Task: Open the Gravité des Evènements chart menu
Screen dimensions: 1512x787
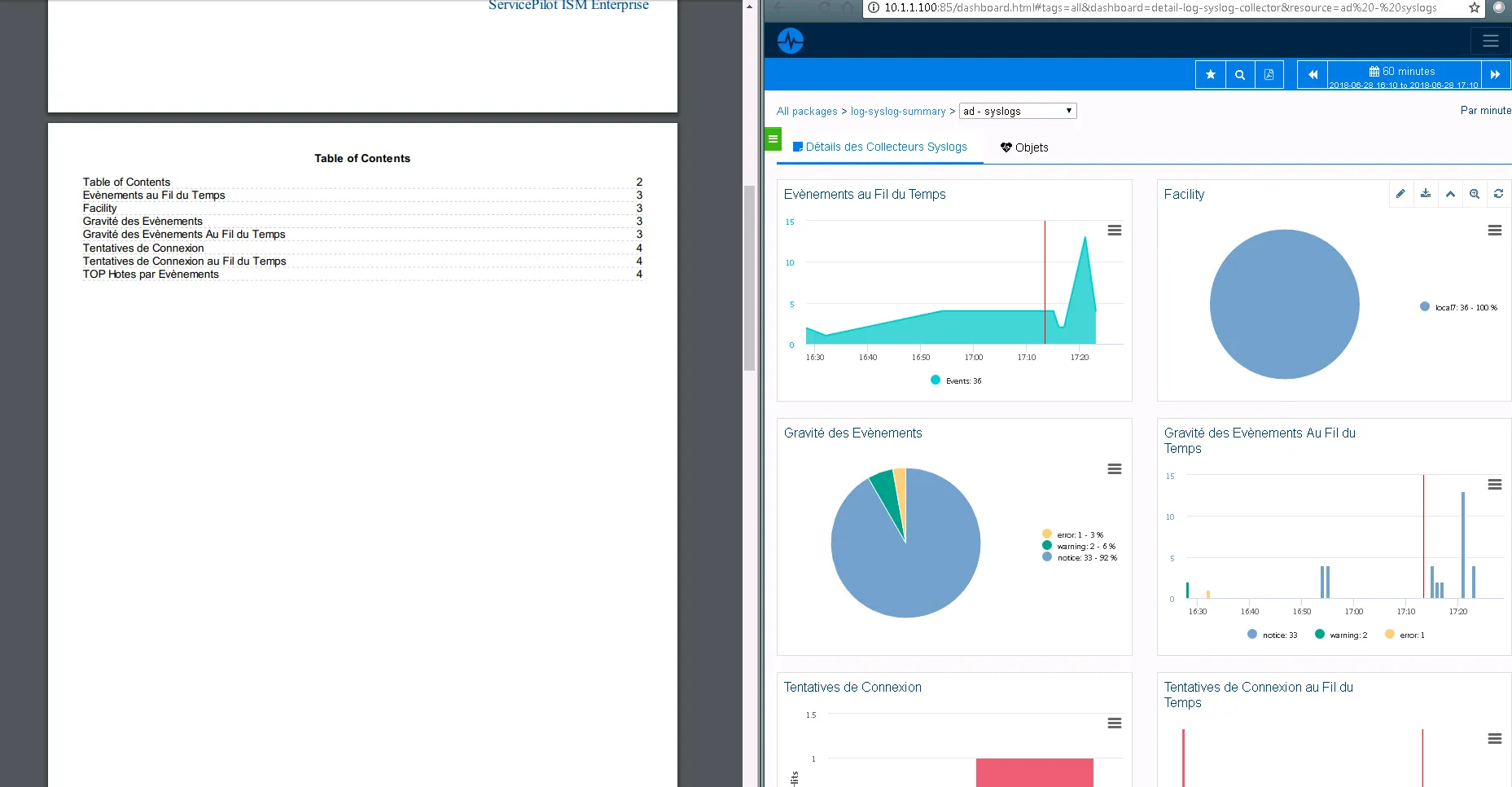Action: point(1114,469)
